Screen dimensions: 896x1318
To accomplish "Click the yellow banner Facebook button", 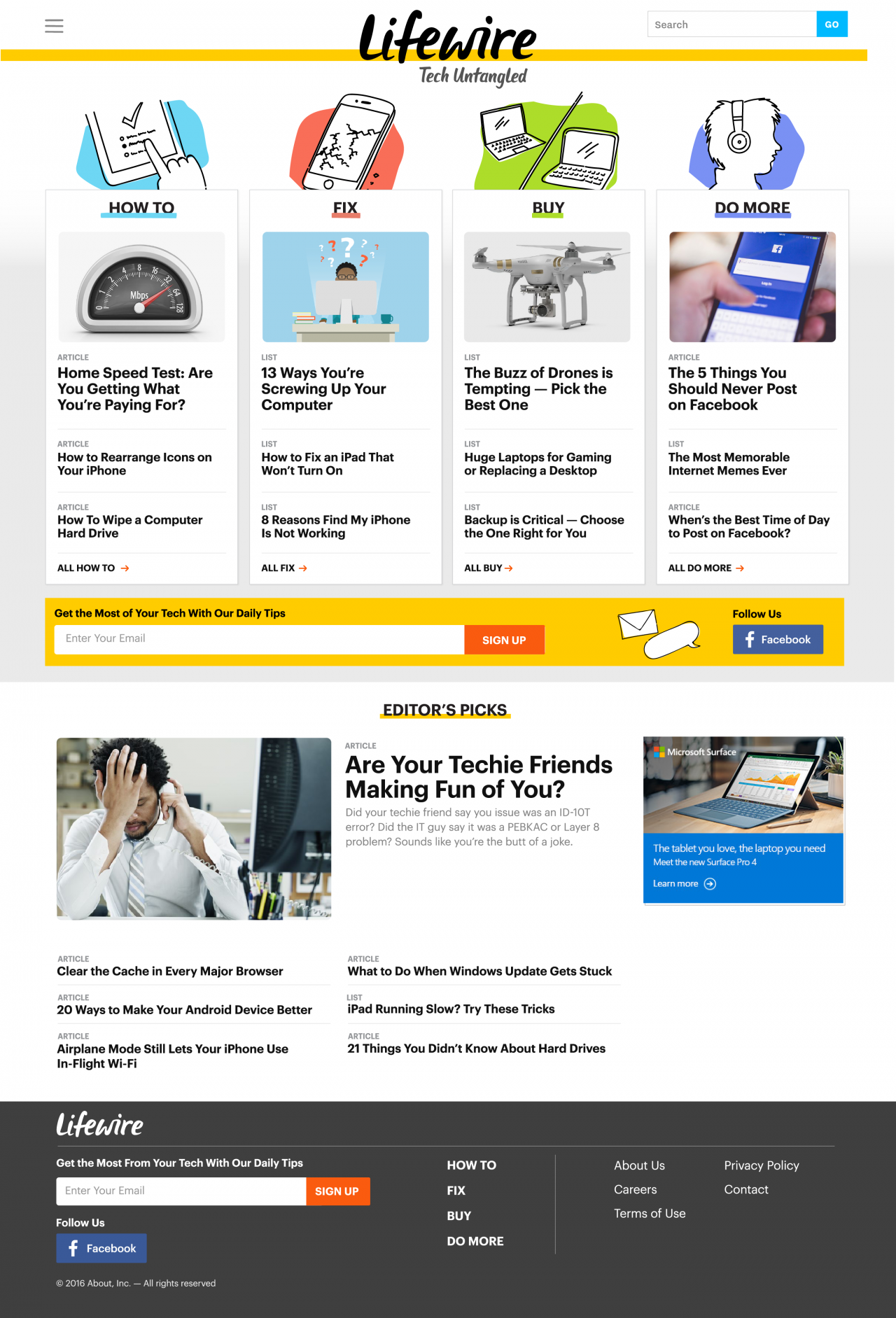I will (x=778, y=640).
